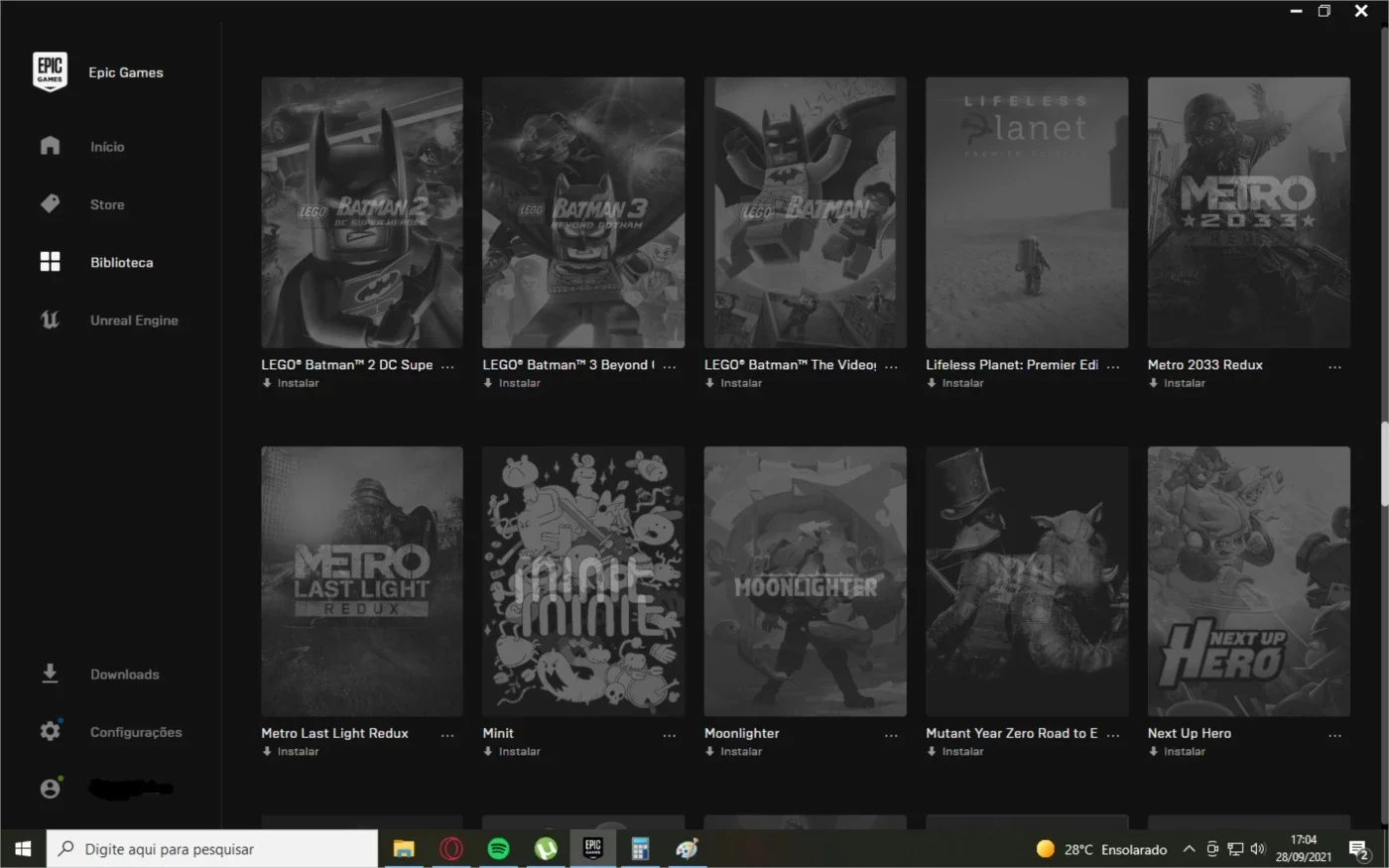
Task: Install Lifeless Planet: Premier Edition
Action: click(x=955, y=383)
